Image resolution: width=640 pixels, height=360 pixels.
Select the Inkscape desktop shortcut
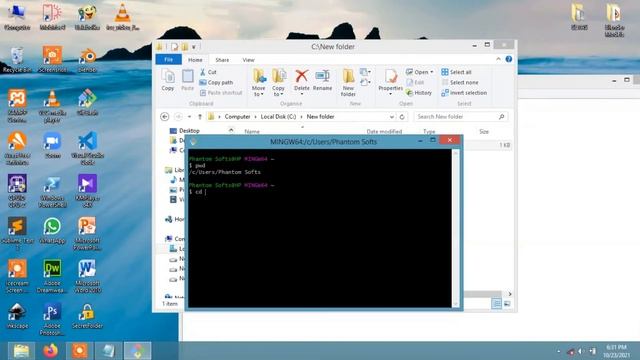(x=17, y=316)
